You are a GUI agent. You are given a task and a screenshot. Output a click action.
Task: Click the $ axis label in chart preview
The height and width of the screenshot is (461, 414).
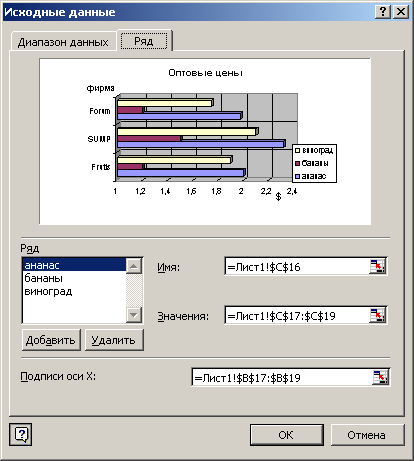point(278,196)
